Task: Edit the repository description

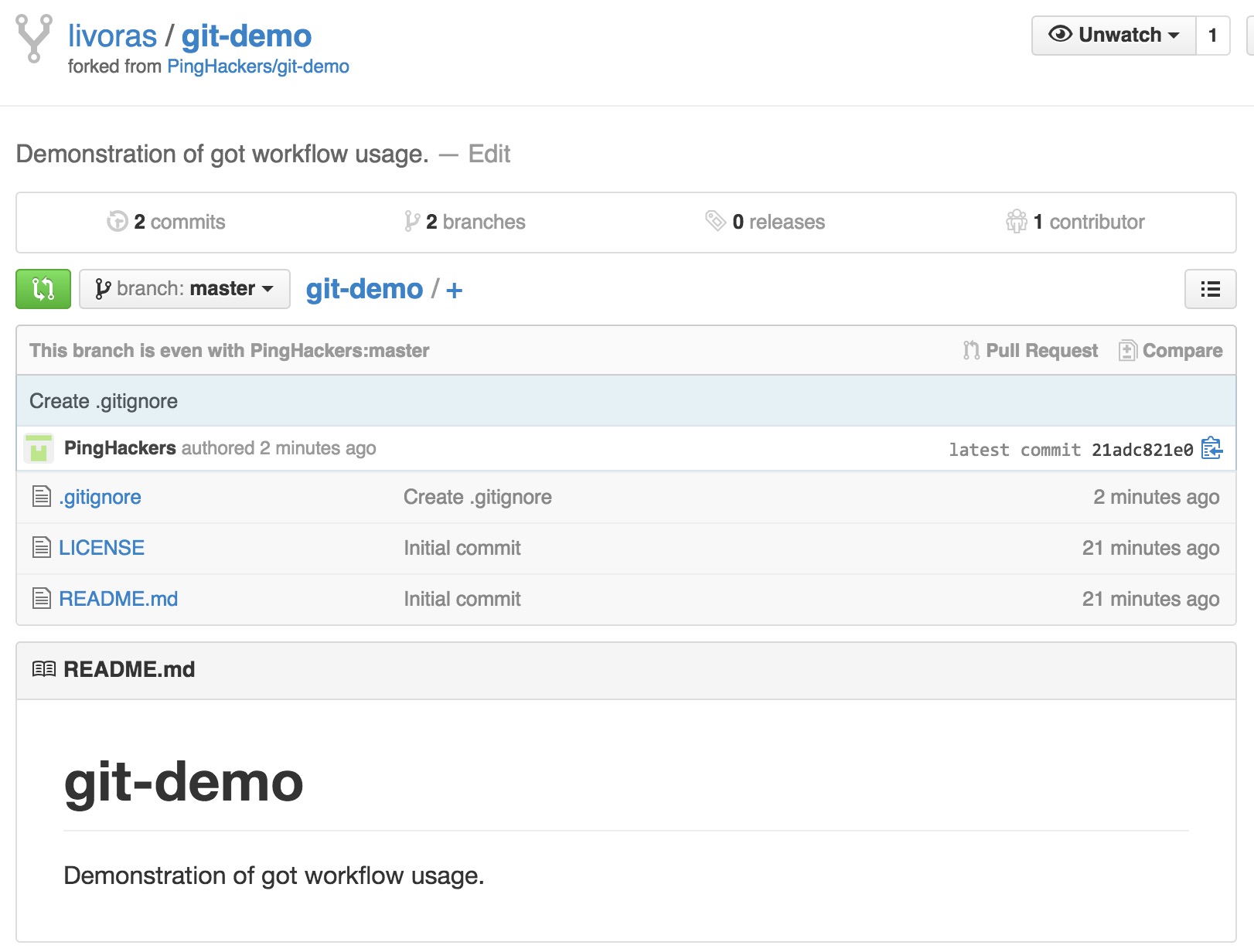Action: (489, 154)
